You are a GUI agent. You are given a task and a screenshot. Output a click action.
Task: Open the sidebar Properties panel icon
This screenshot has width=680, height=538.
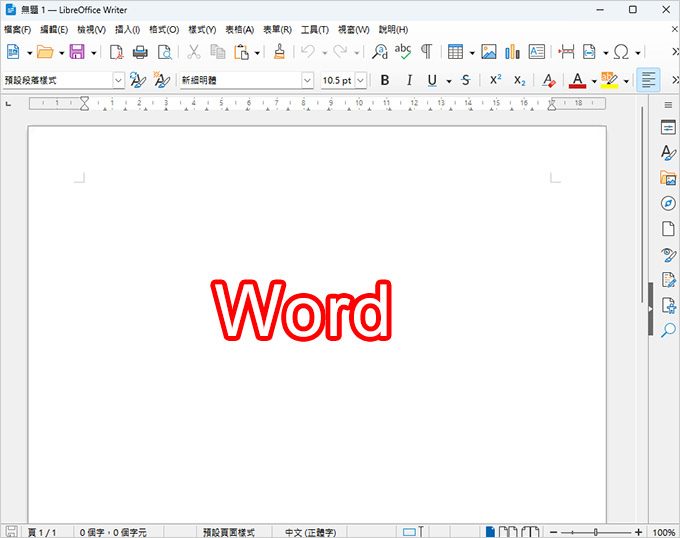pyautogui.click(x=668, y=127)
